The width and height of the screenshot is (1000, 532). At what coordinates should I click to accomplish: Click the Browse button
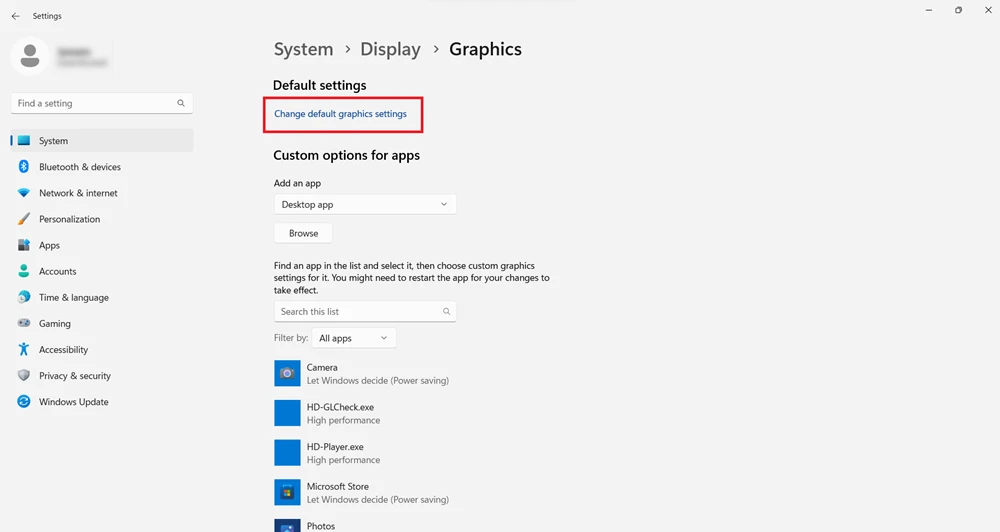pos(303,233)
